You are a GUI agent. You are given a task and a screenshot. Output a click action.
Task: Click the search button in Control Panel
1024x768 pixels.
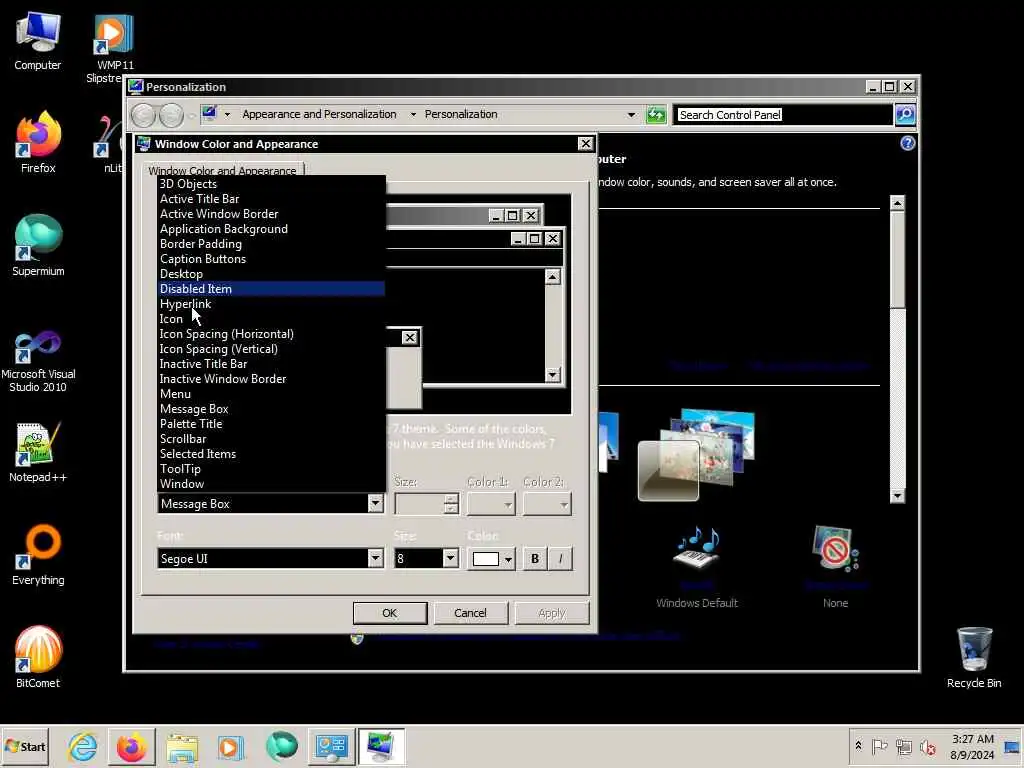pos(904,114)
